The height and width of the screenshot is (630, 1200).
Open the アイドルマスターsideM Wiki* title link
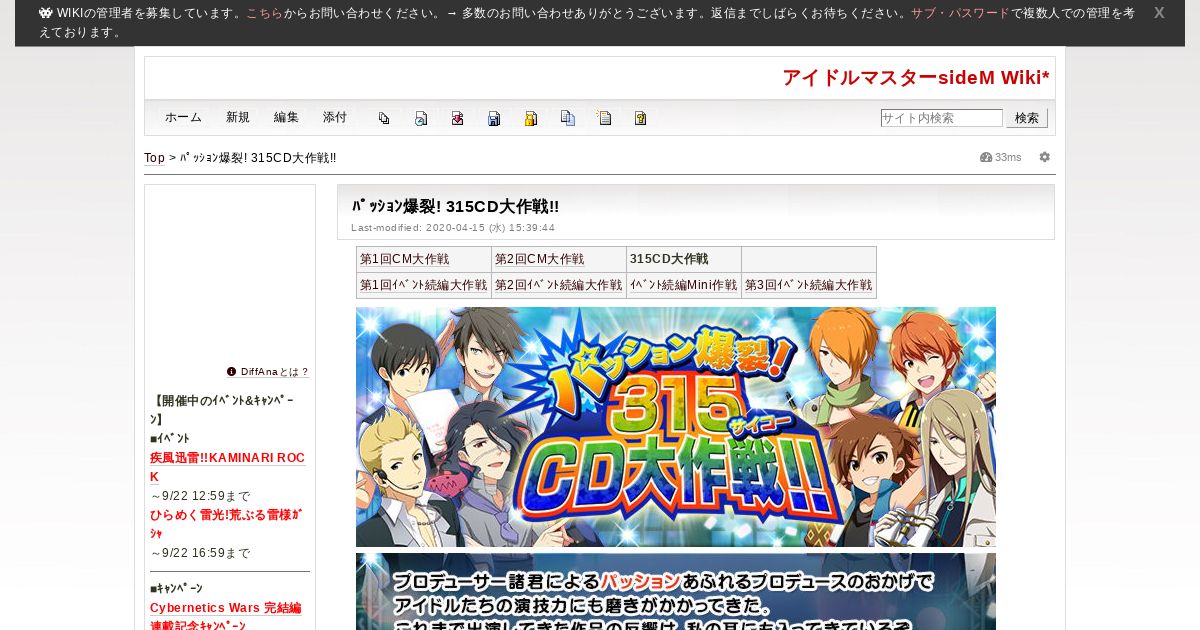(x=916, y=78)
